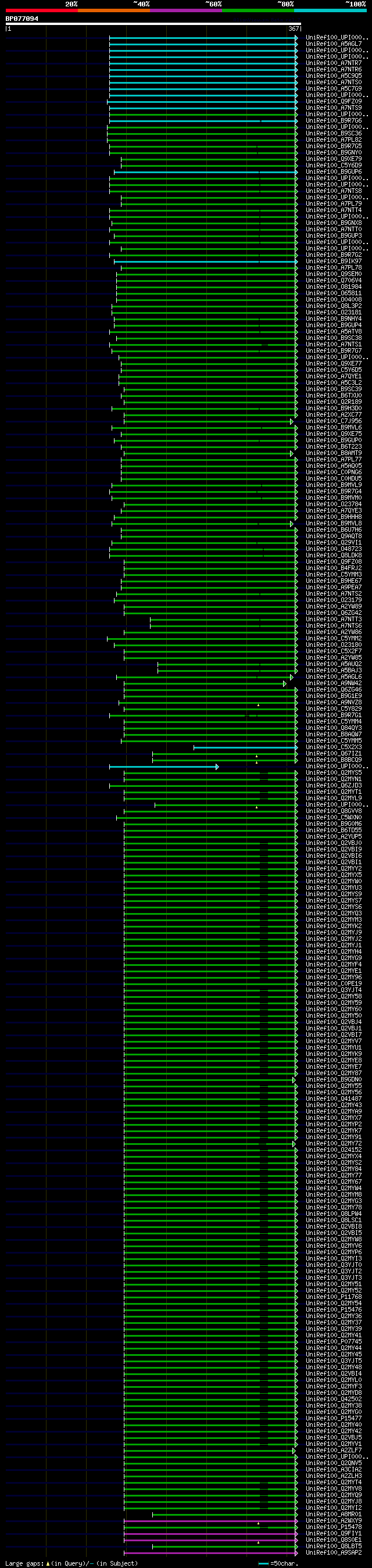
Task: Open hit label UniRef100_A9NVZ8
Action: click(334, 703)
